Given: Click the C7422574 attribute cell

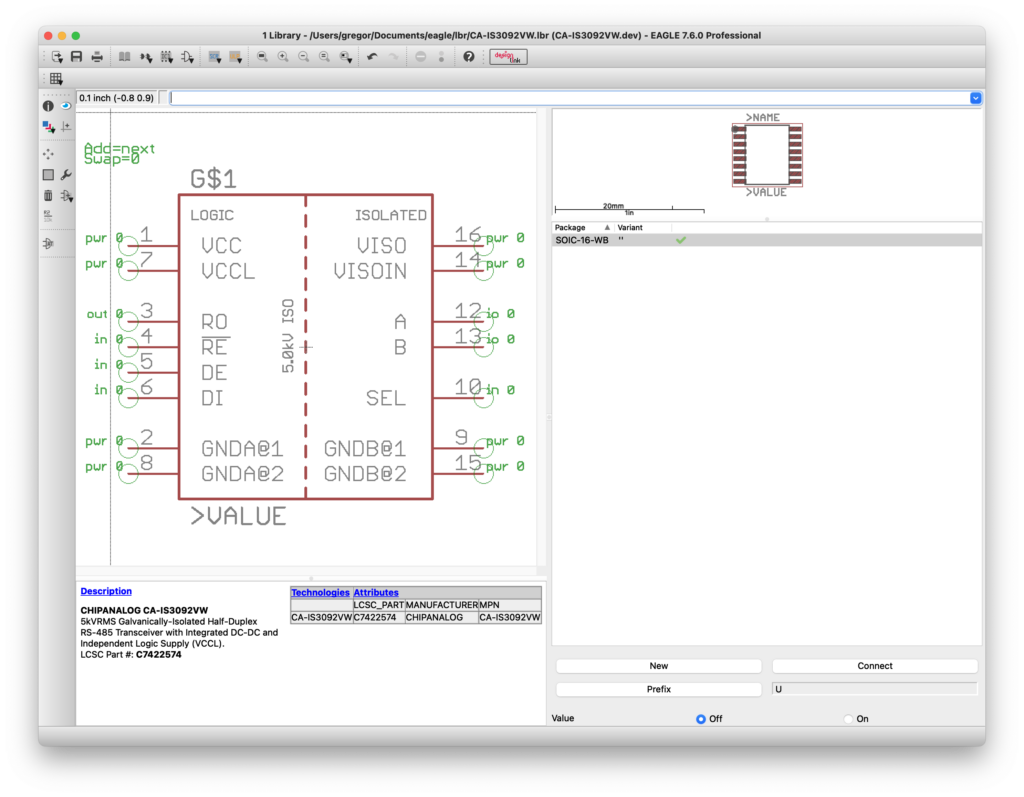Looking at the screenshot, I should point(379,617).
